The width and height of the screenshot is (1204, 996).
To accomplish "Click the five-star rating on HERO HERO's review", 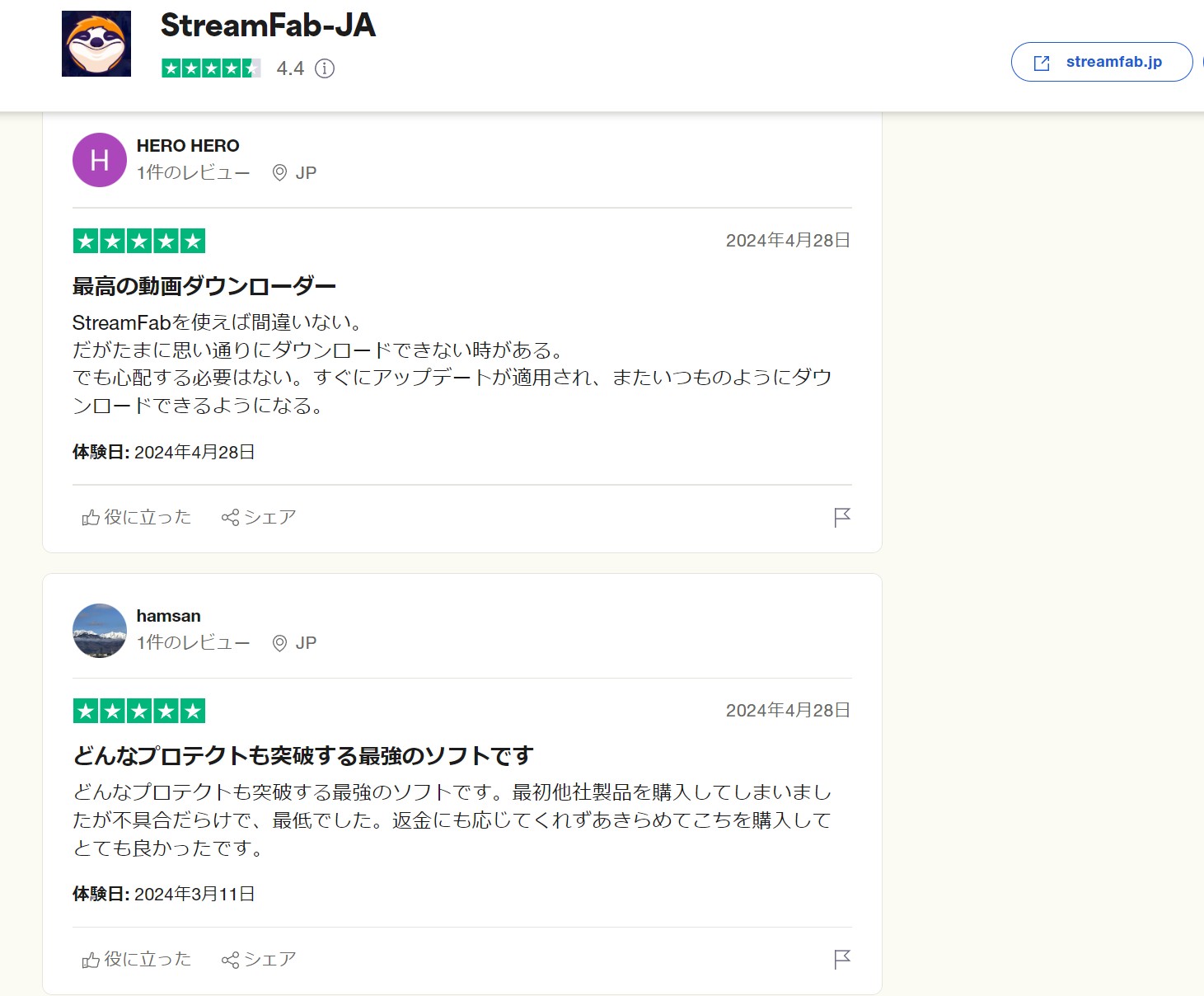I will tap(139, 241).
